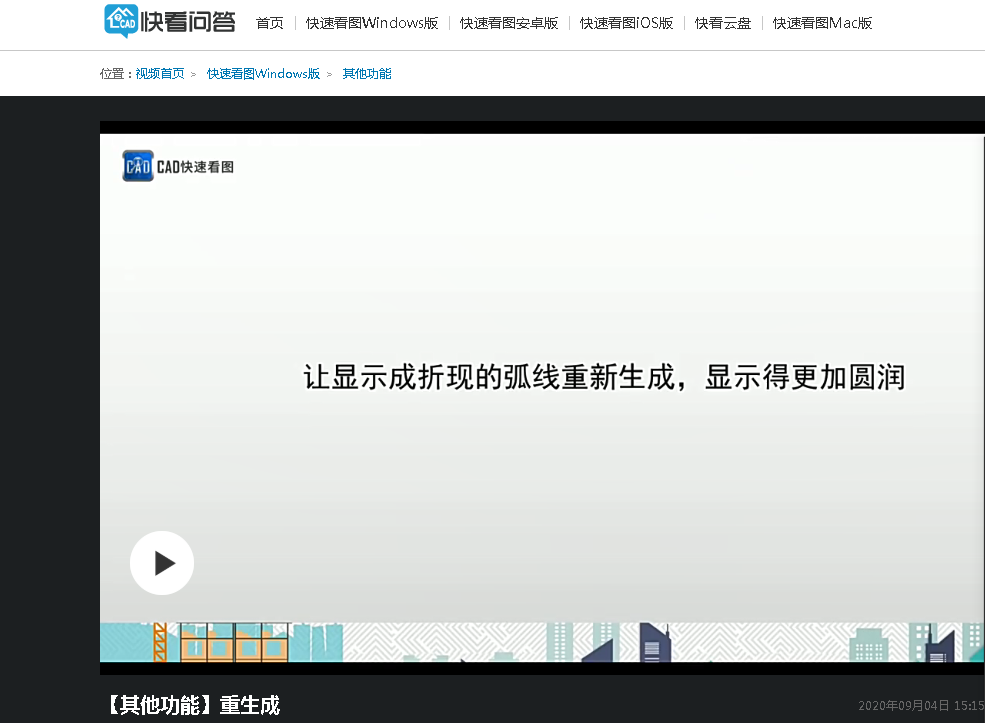Select 快速看图iOS版 menu item

[x=626, y=23]
